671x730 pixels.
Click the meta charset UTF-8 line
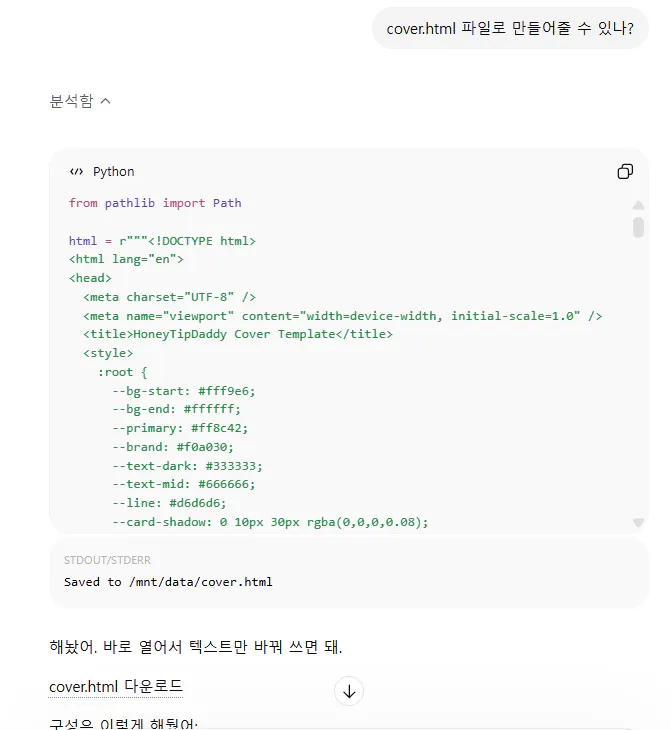pyautogui.click(x=169, y=297)
